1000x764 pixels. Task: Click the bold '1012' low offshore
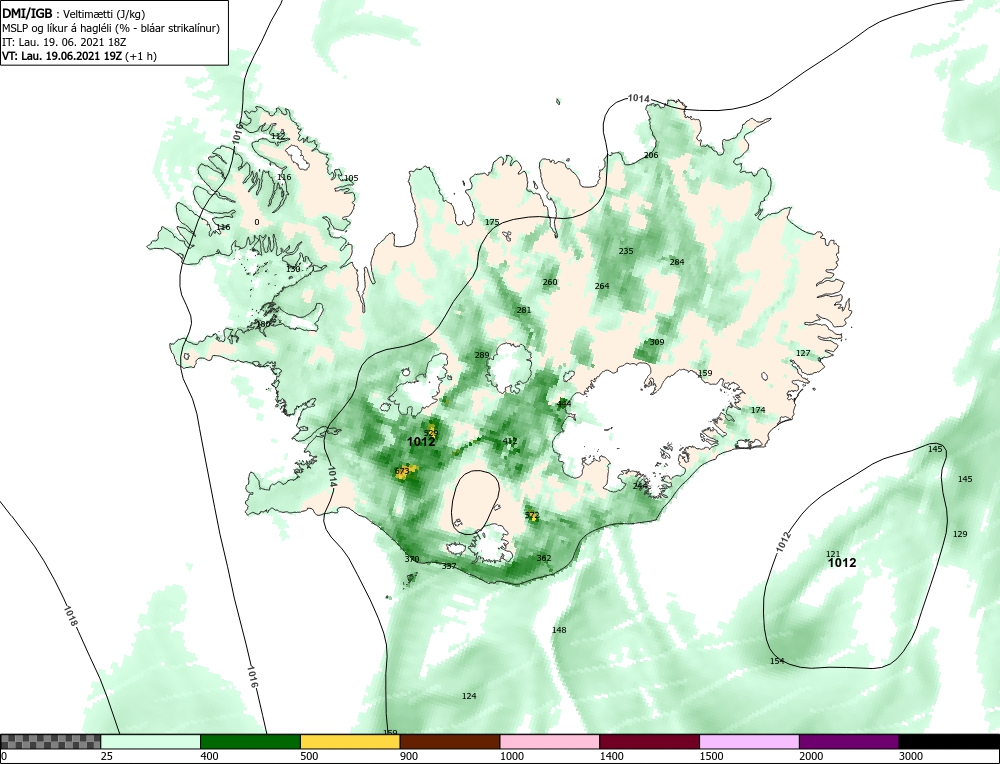tap(842, 563)
